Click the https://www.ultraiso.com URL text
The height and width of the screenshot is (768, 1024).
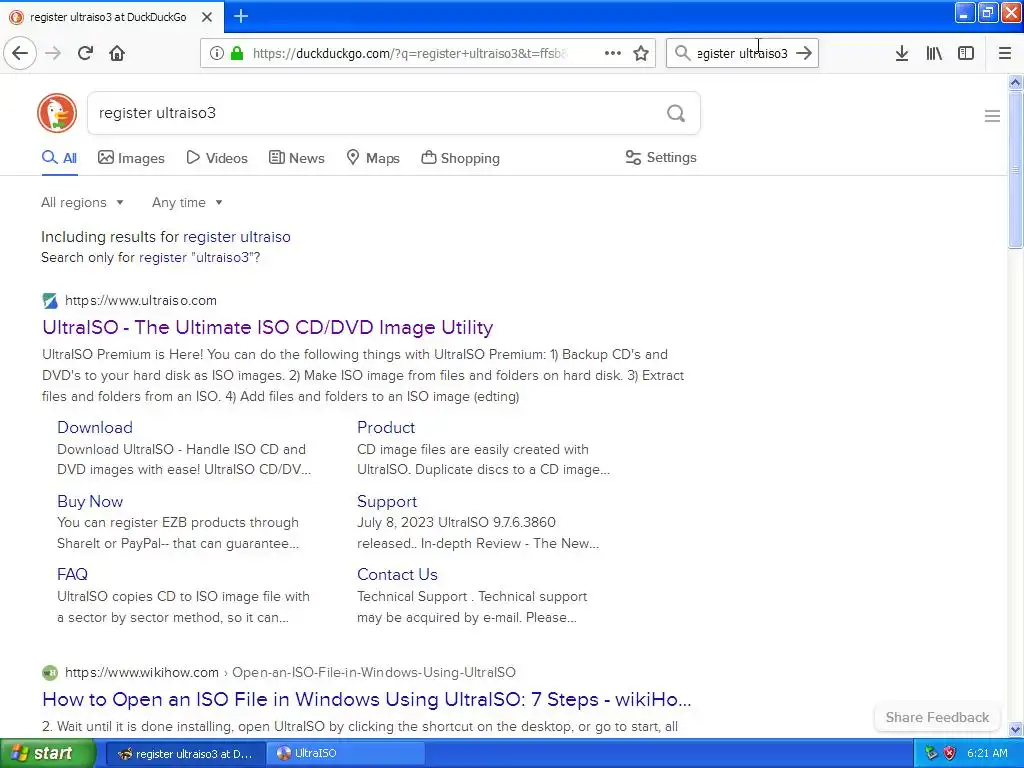[x=140, y=300]
